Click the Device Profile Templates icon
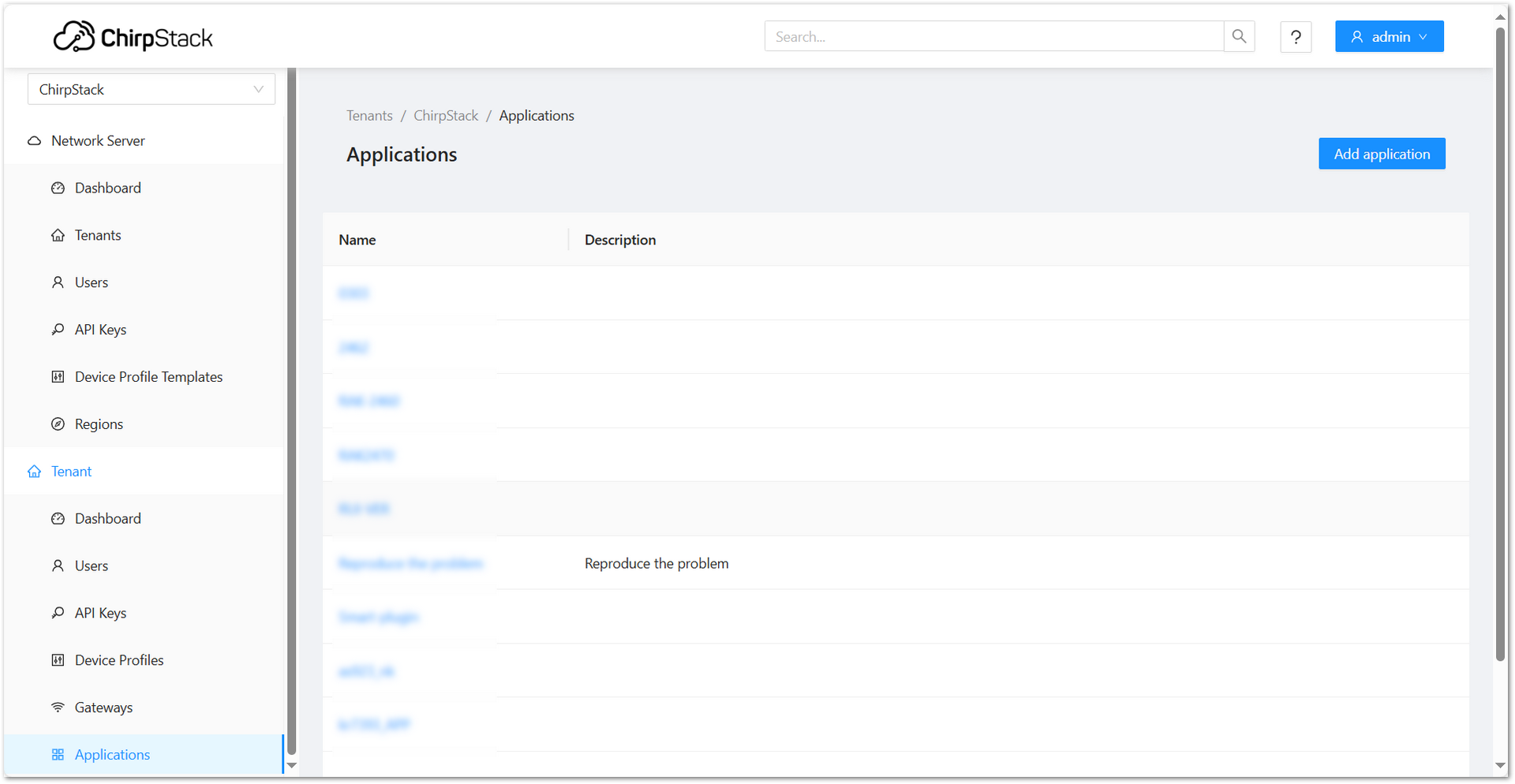The height and width of the screenshot is (784, 1515). click(x=58, y=376)
